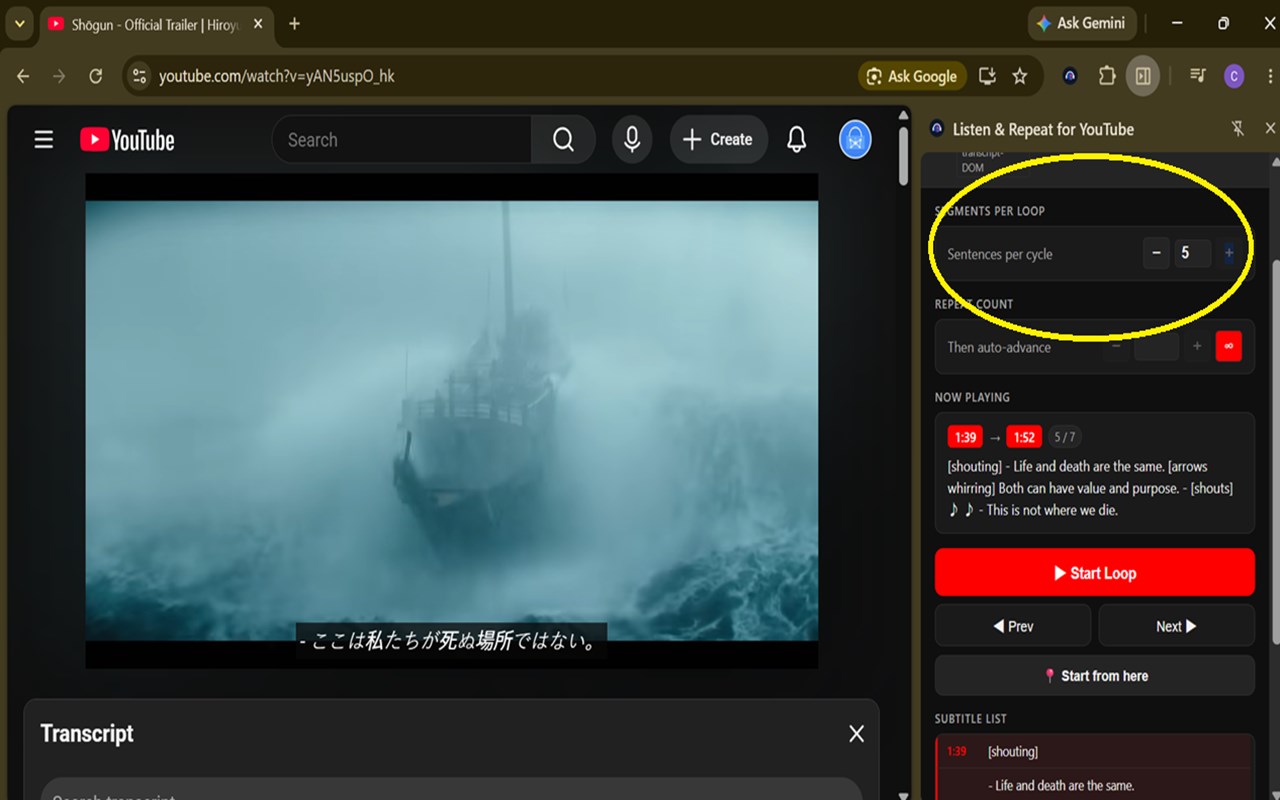Screen dimensions: 1280x800
Task: Go back one page in browser
Action: (23, 76)
